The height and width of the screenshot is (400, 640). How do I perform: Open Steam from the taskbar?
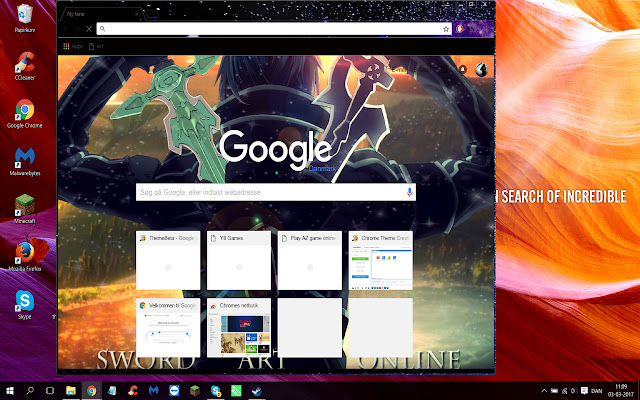coord(257,391)
